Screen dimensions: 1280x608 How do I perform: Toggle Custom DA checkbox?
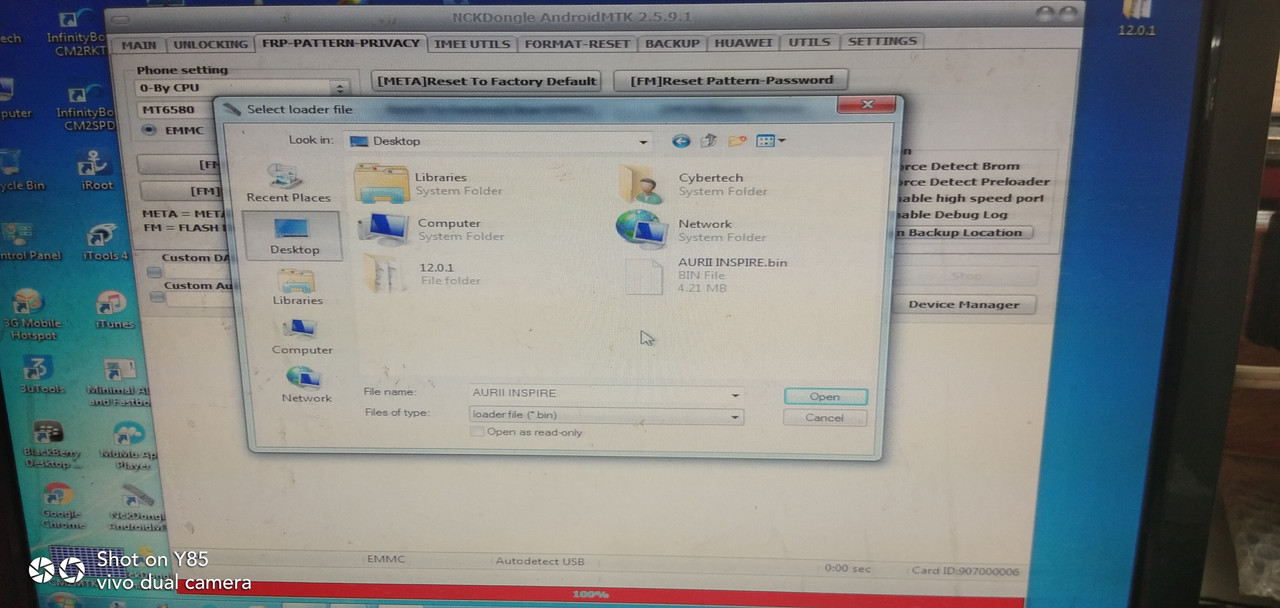pyautogui.click(x=154, y=272)
